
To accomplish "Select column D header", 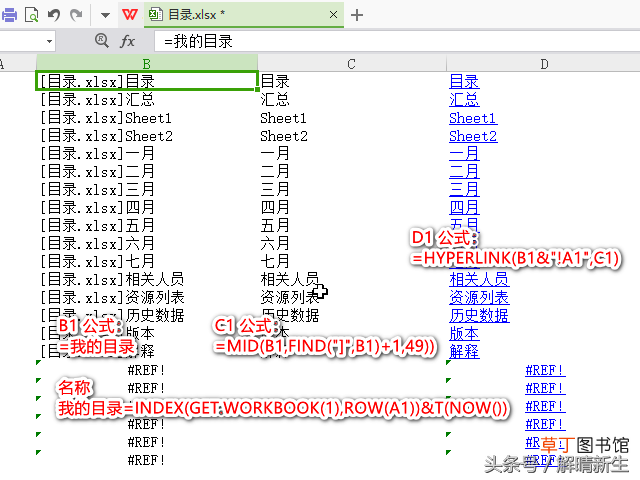I will 544,64.
